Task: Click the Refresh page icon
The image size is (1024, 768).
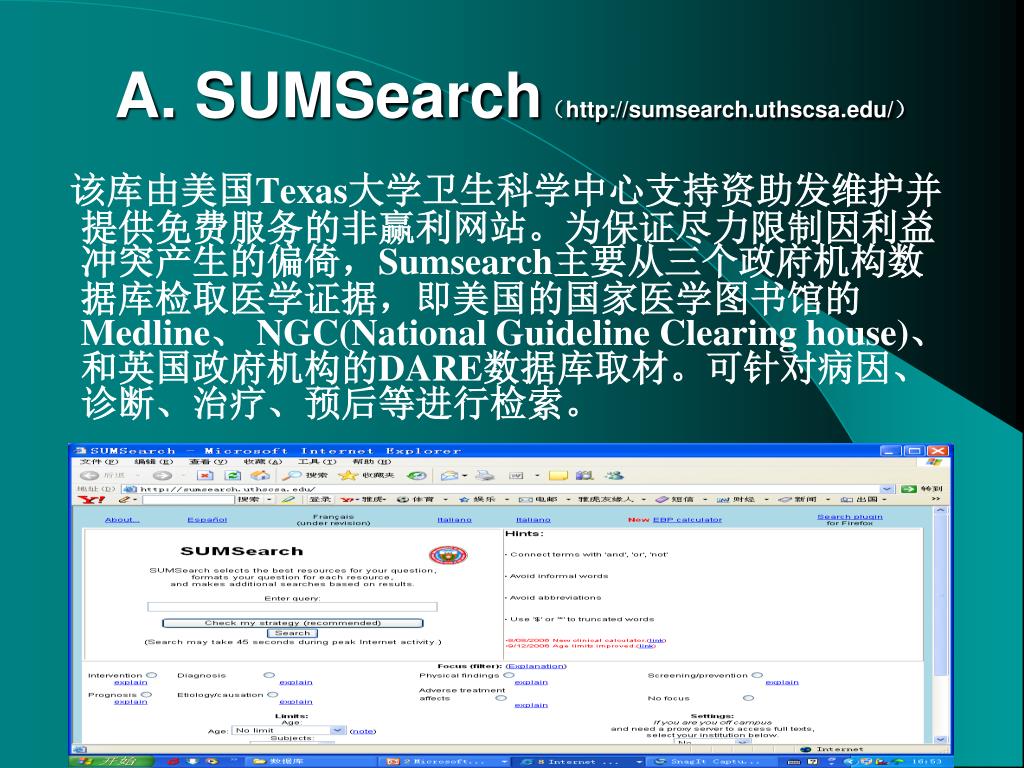Action: click(232, 475)
